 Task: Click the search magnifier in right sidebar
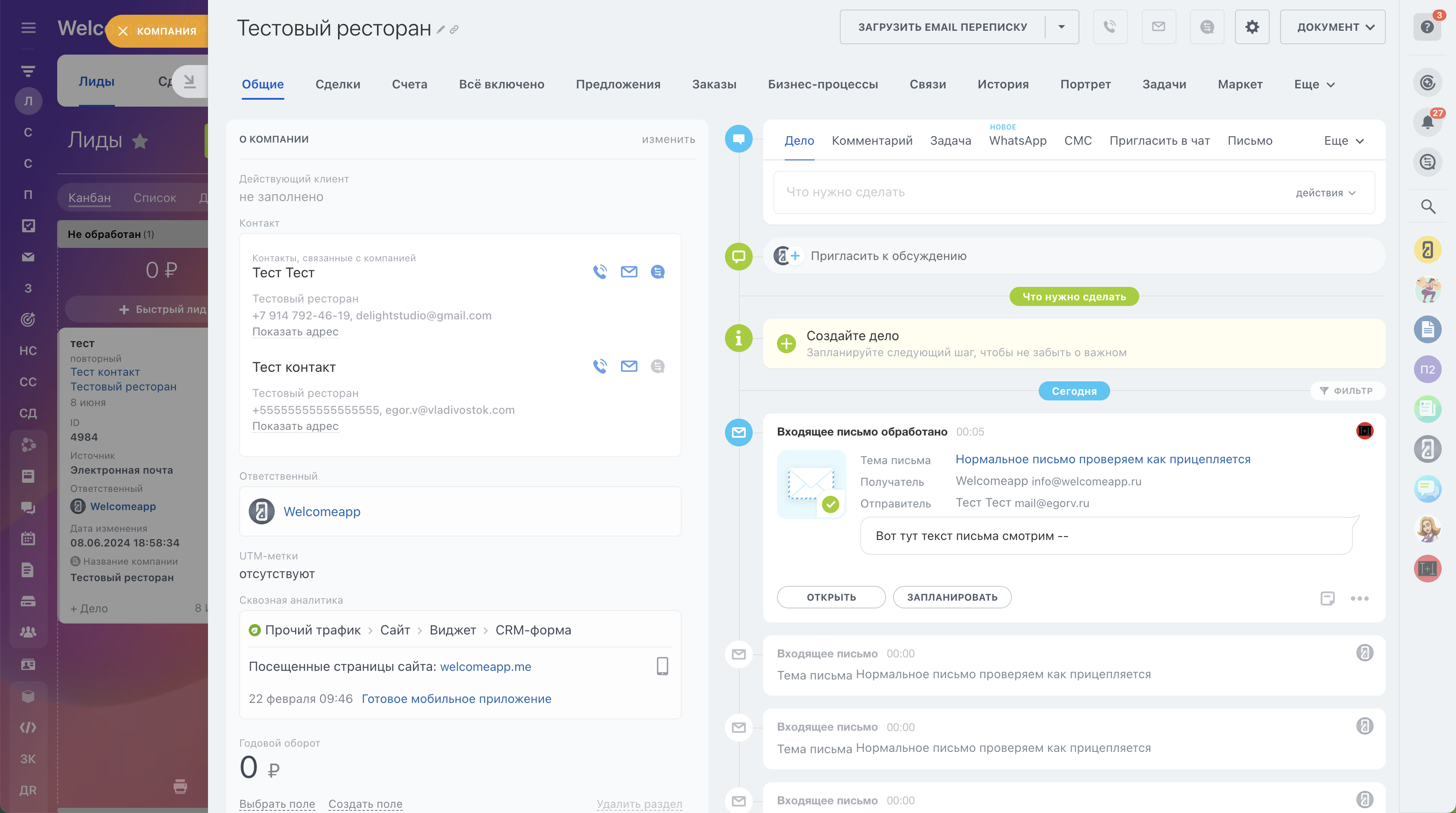coord(1427,207)
